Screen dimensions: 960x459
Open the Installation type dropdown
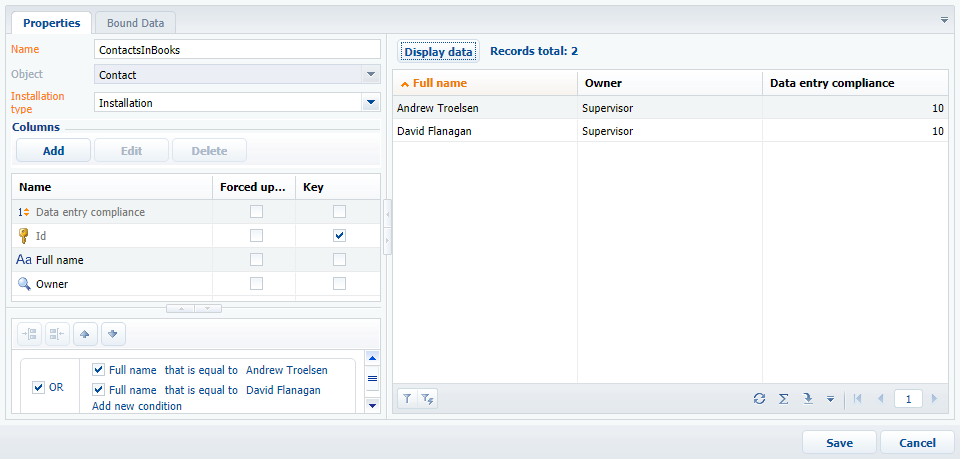click(370, 102)
